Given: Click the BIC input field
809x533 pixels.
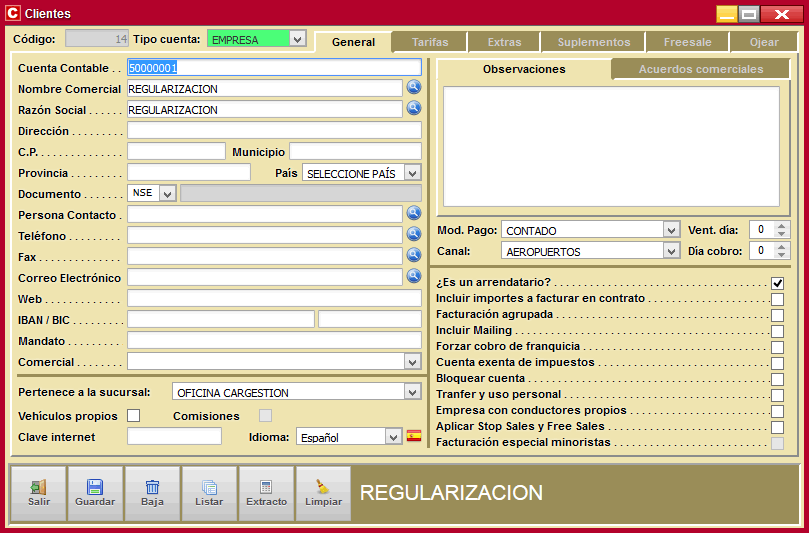Looking at the screenshot, I should 370,320.
